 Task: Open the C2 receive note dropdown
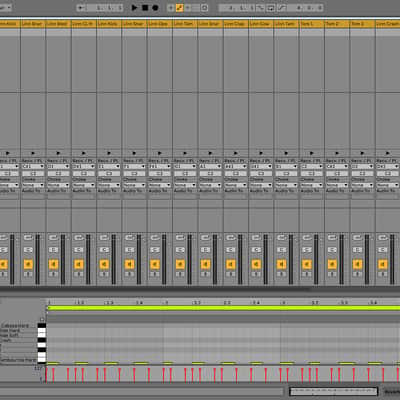[312, 166]
